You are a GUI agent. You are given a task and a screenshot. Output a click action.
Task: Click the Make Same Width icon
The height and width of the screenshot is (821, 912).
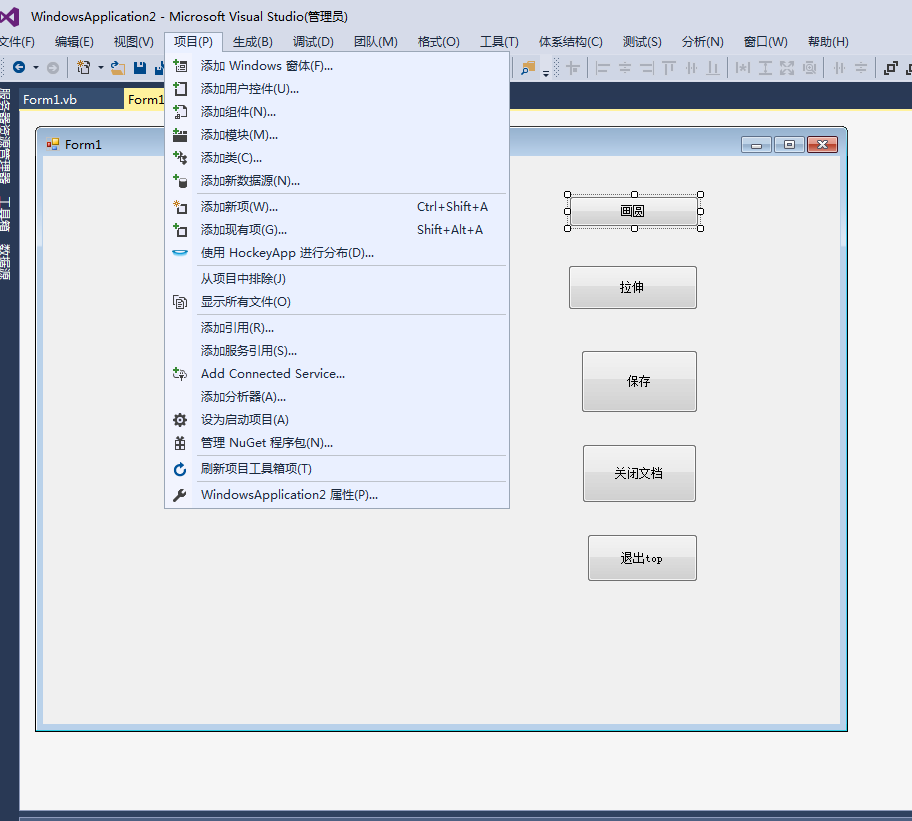pos(743,68)
